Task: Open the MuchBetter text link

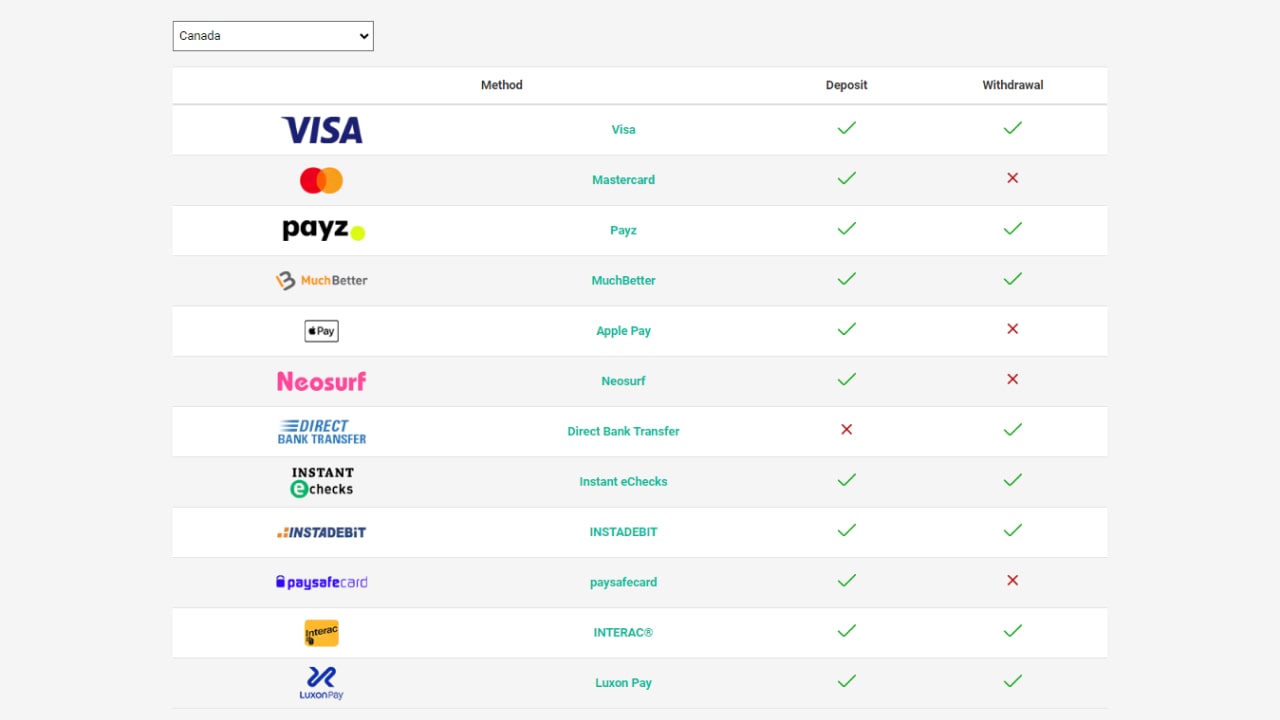Action: [623, 281]
